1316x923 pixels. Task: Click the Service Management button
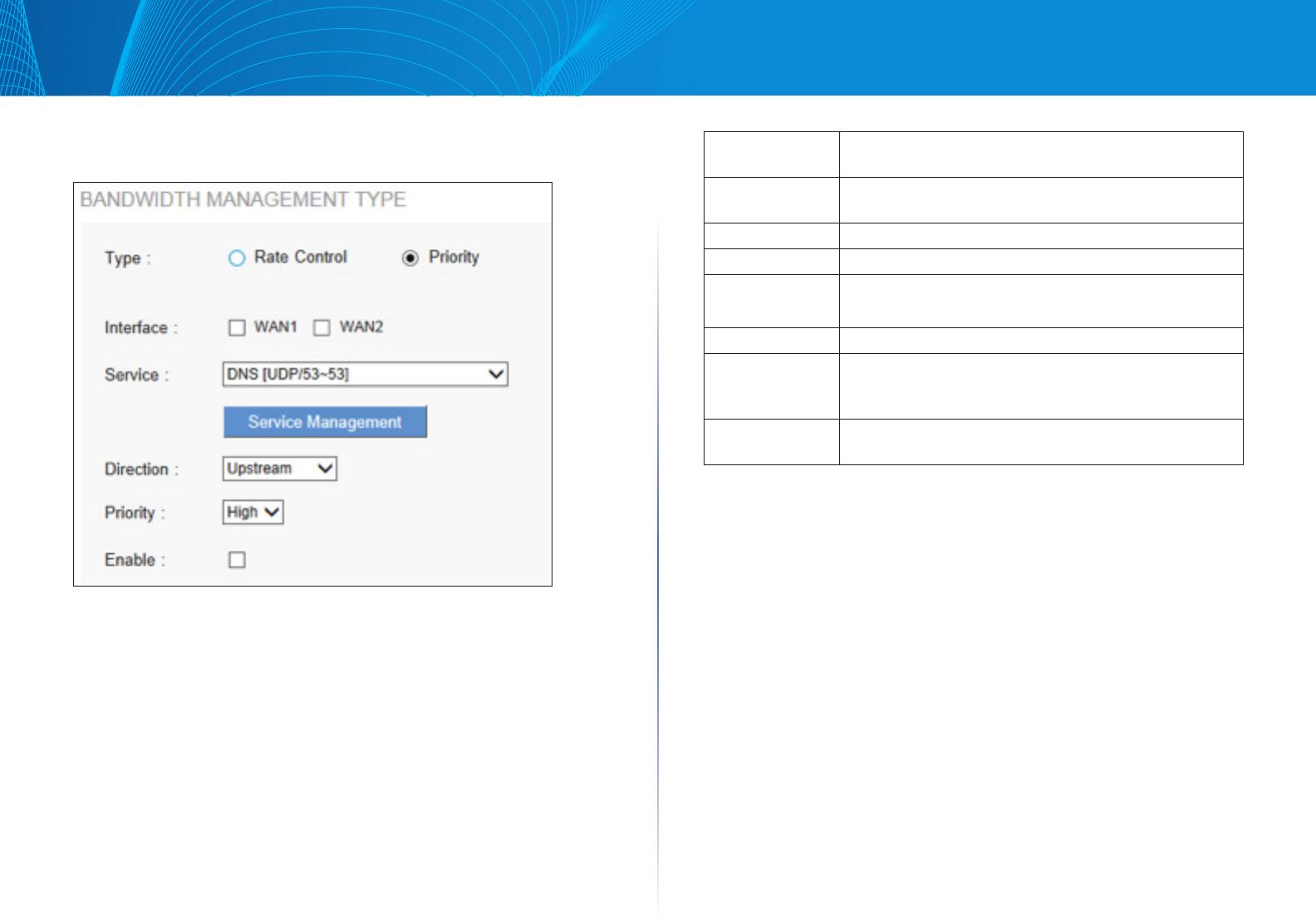pos(325,422)
